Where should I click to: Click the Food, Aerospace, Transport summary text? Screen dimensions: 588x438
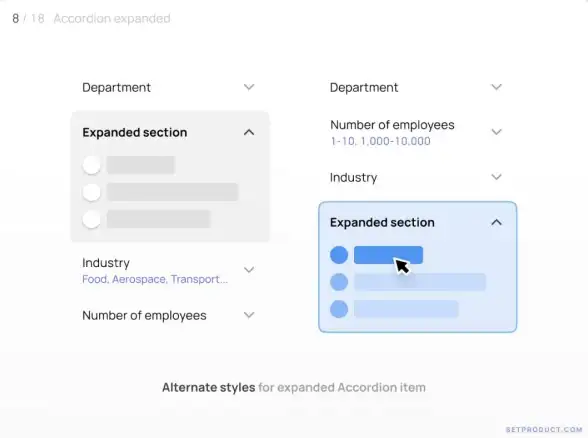point(155,279)
